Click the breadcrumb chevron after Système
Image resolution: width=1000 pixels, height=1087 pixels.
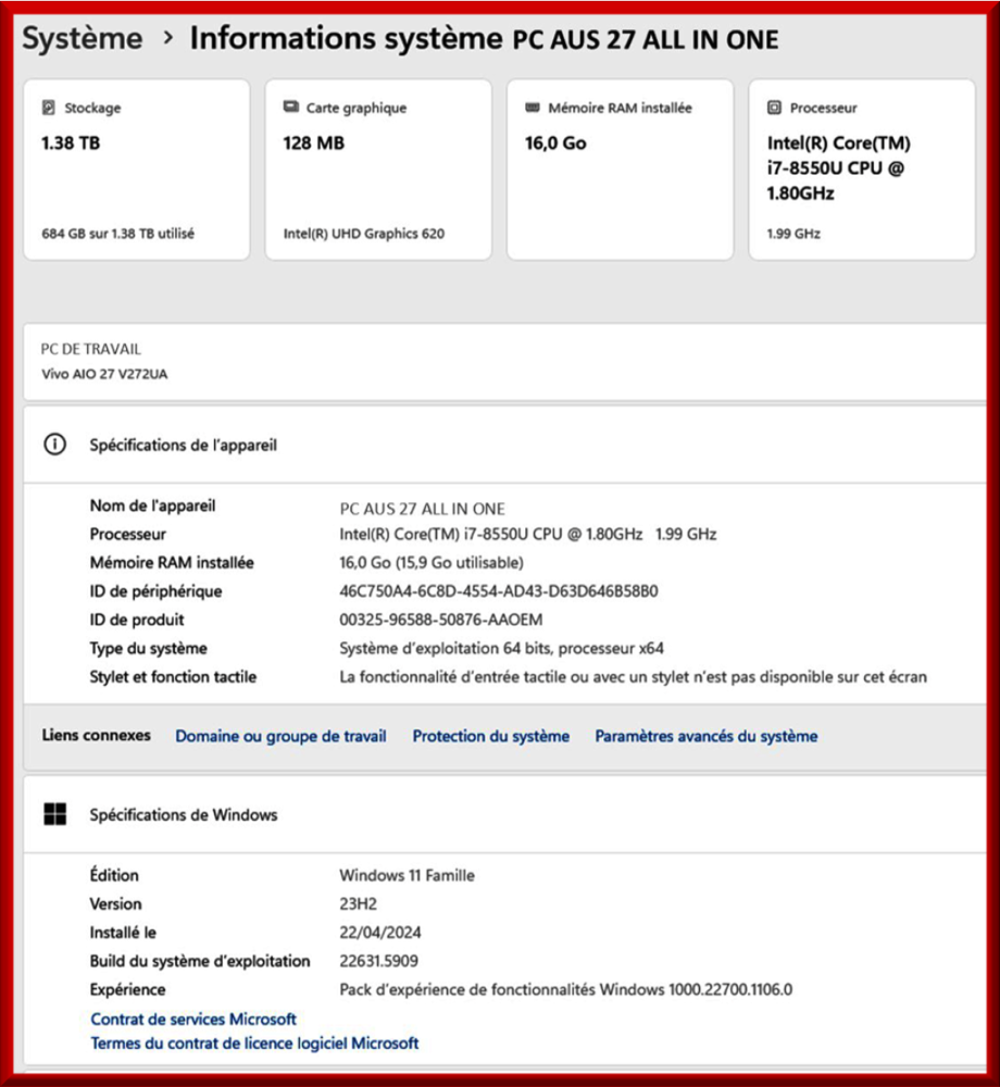pyautogui.click(x=168, y=38)
